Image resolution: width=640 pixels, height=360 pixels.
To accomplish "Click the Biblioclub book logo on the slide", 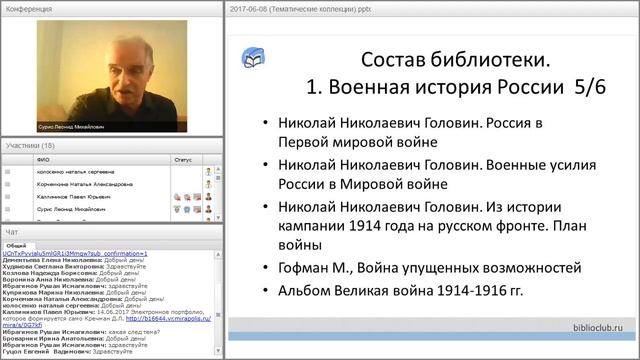I will (253, 58).
